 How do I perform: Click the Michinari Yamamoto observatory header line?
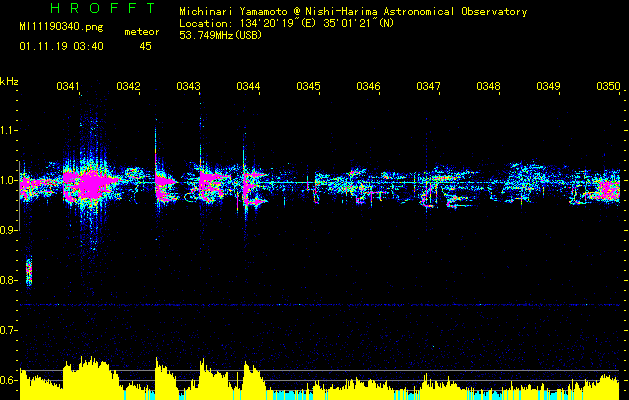[353, 12]
